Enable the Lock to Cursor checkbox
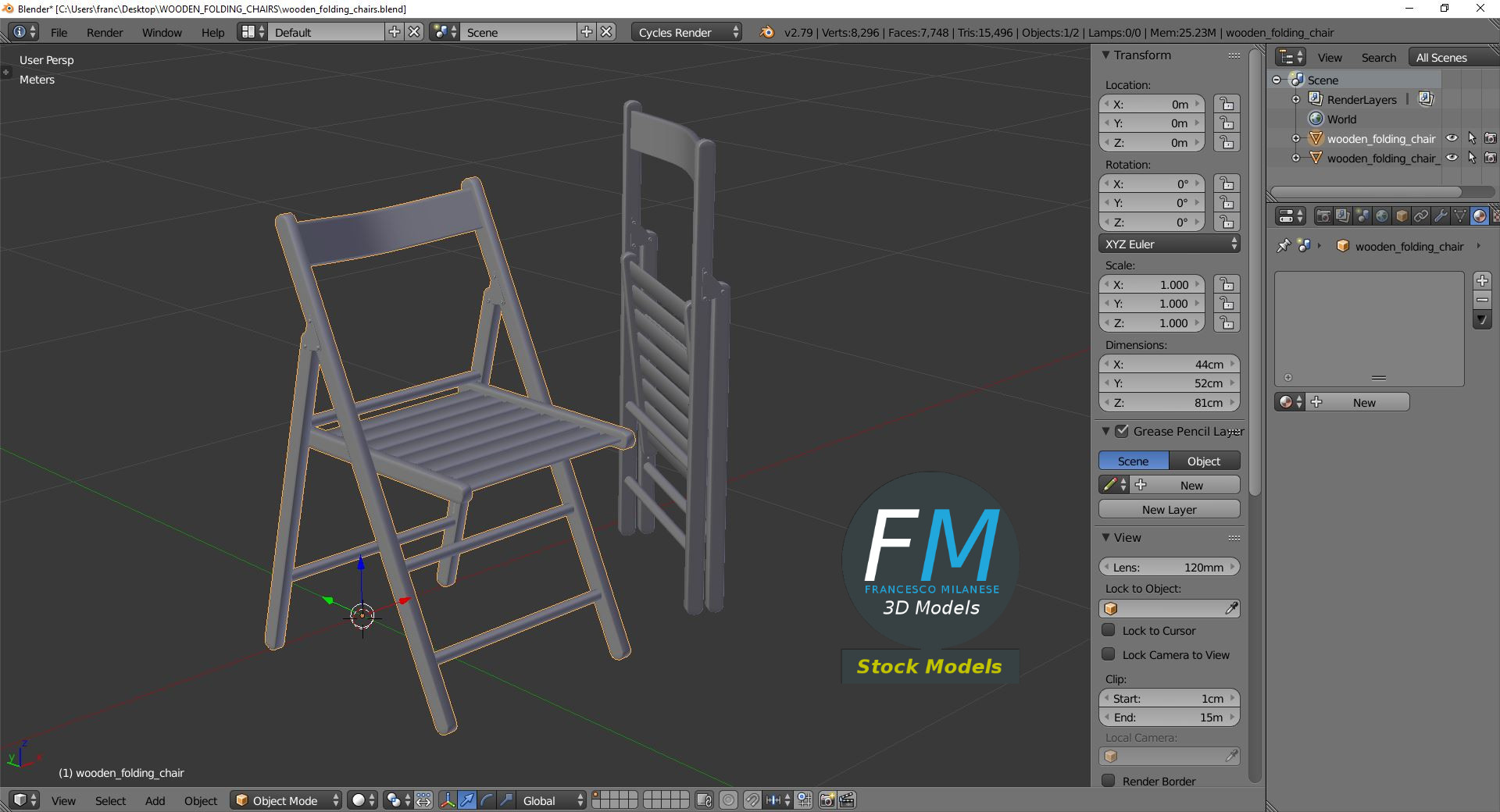The image size is (1500, 812). coord(1108,630)
